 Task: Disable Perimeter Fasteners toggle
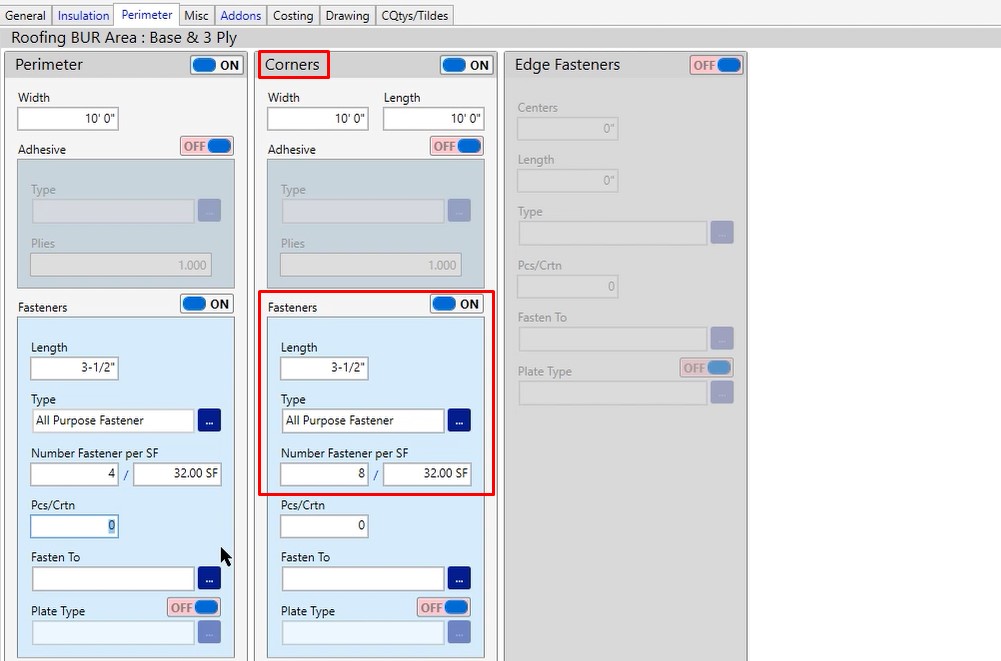(207, 304)
